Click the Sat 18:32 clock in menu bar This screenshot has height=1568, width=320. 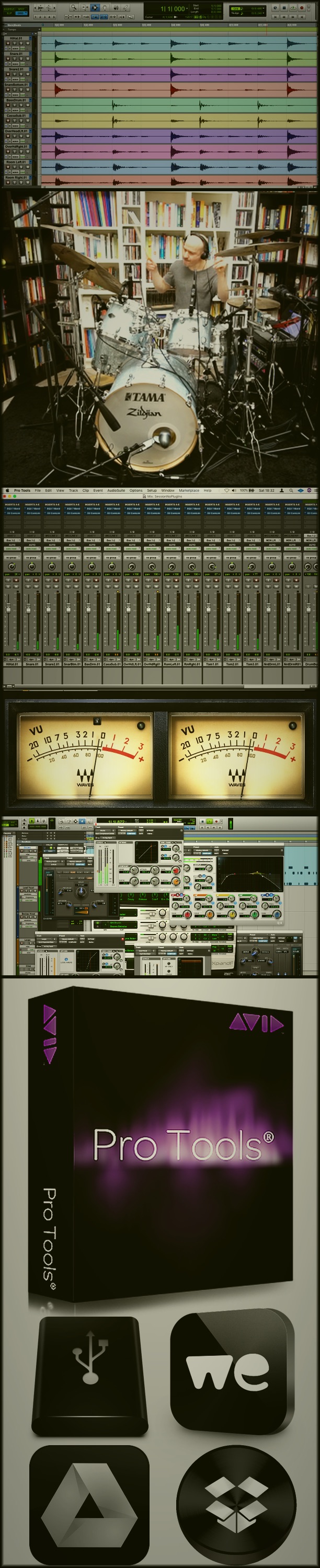coord(267,490)
